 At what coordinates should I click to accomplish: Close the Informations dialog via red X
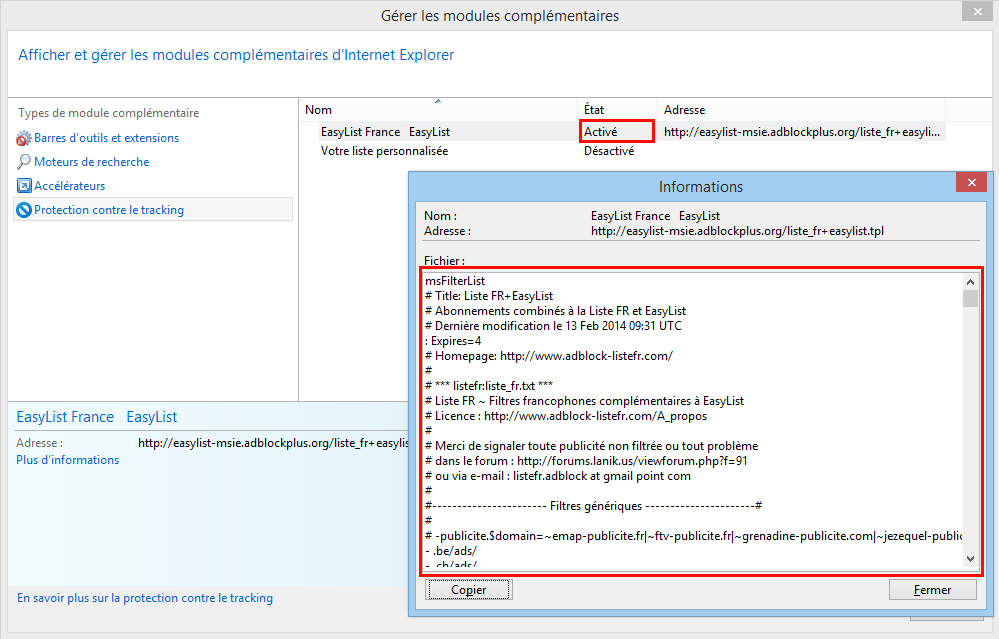(972, 182)
